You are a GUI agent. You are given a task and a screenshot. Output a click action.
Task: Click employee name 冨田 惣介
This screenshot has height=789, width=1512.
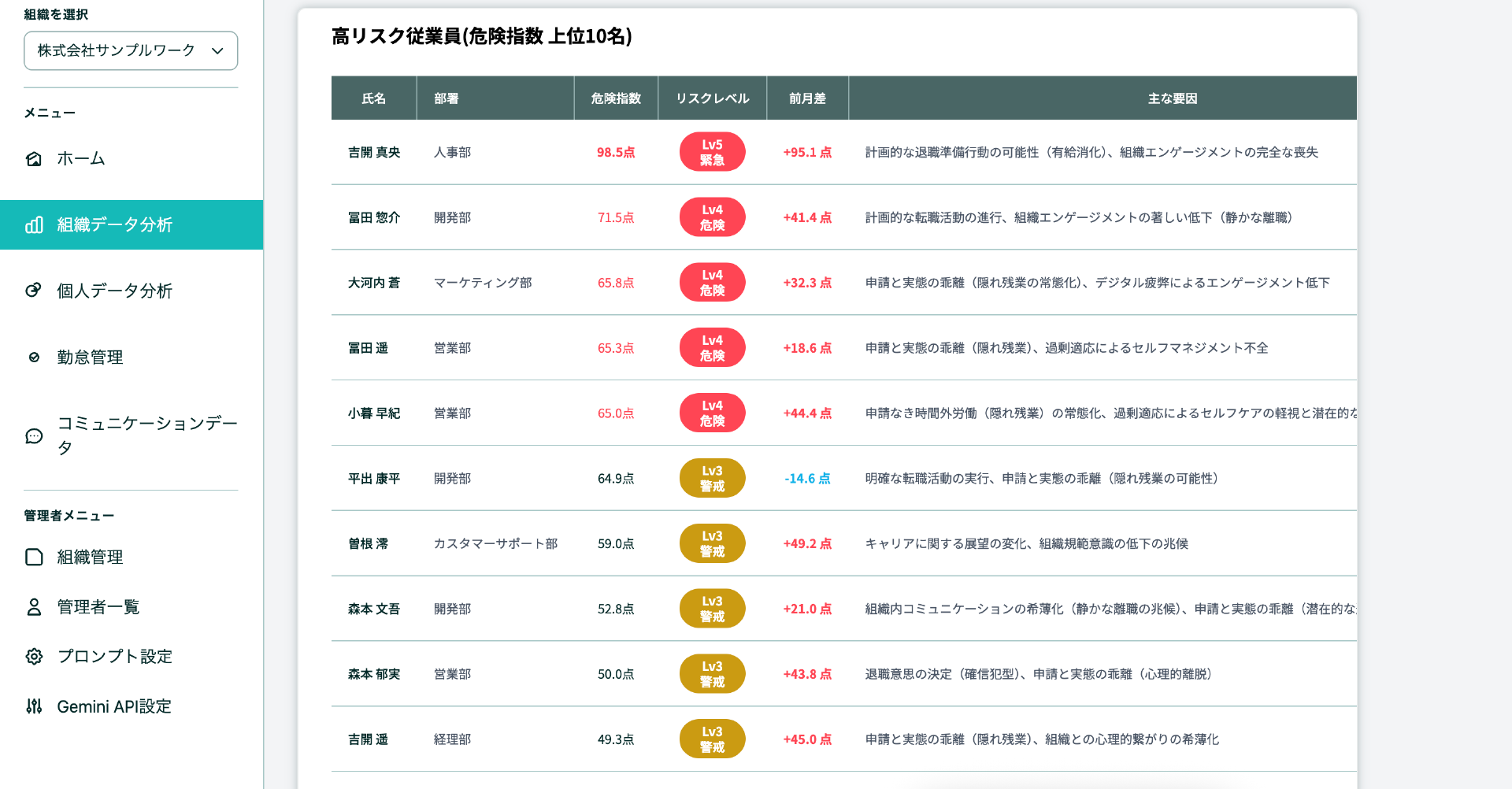[374, 217]
